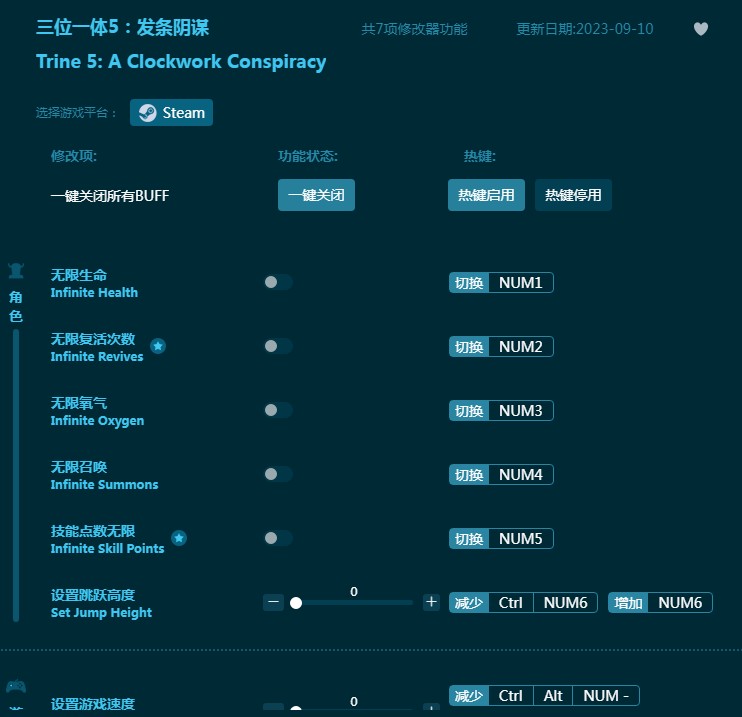Viewport: 742px width, 717px height.
Task: Click the 三位一体5：发条阴谋 title
Action: [x=123, y=27]
